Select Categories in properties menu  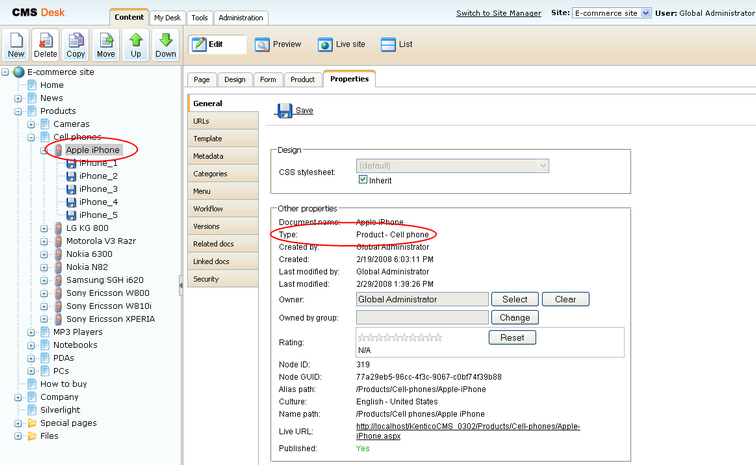(x=223, y=174)
